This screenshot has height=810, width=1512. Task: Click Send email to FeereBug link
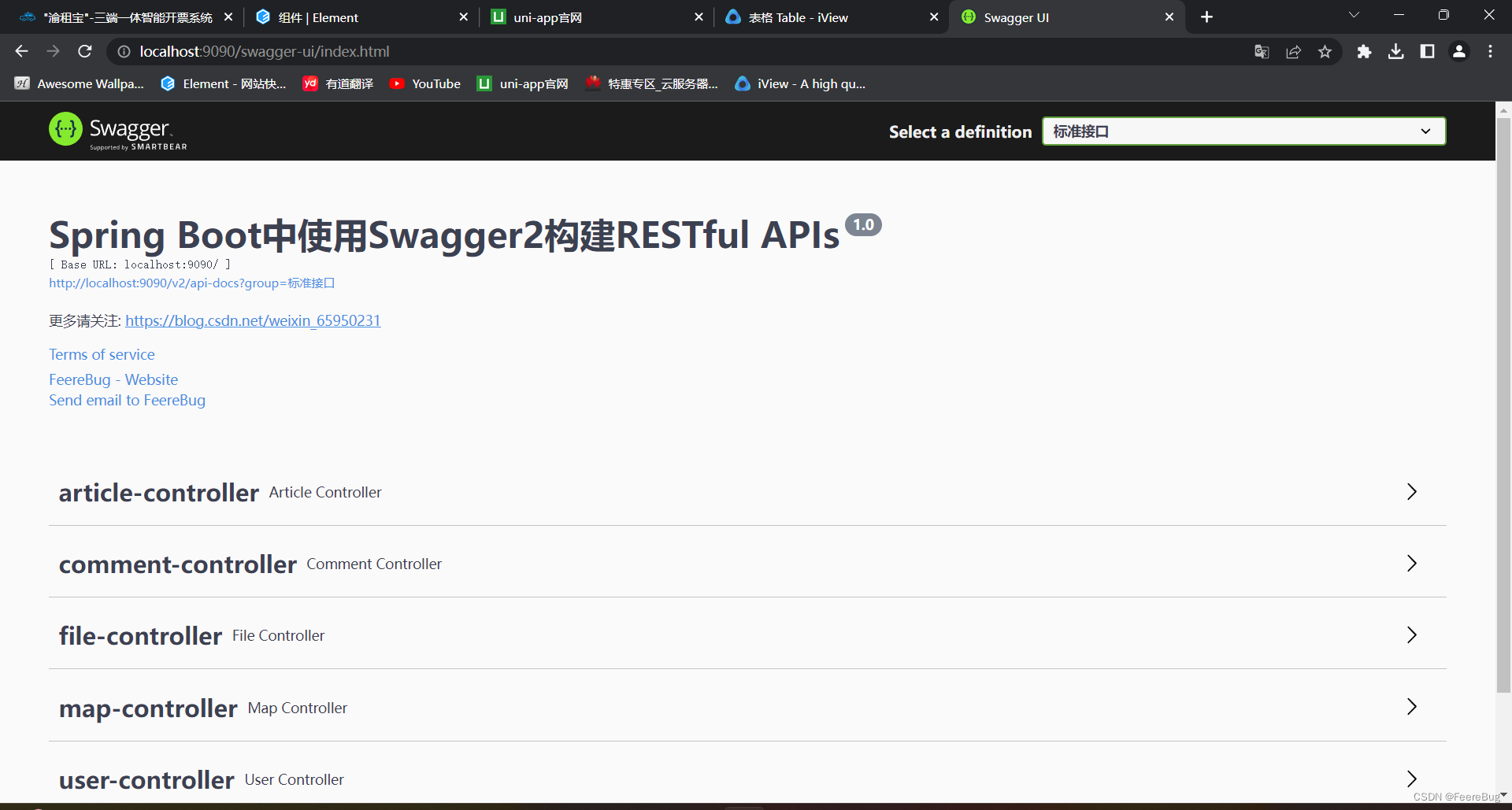click(127, 400)
